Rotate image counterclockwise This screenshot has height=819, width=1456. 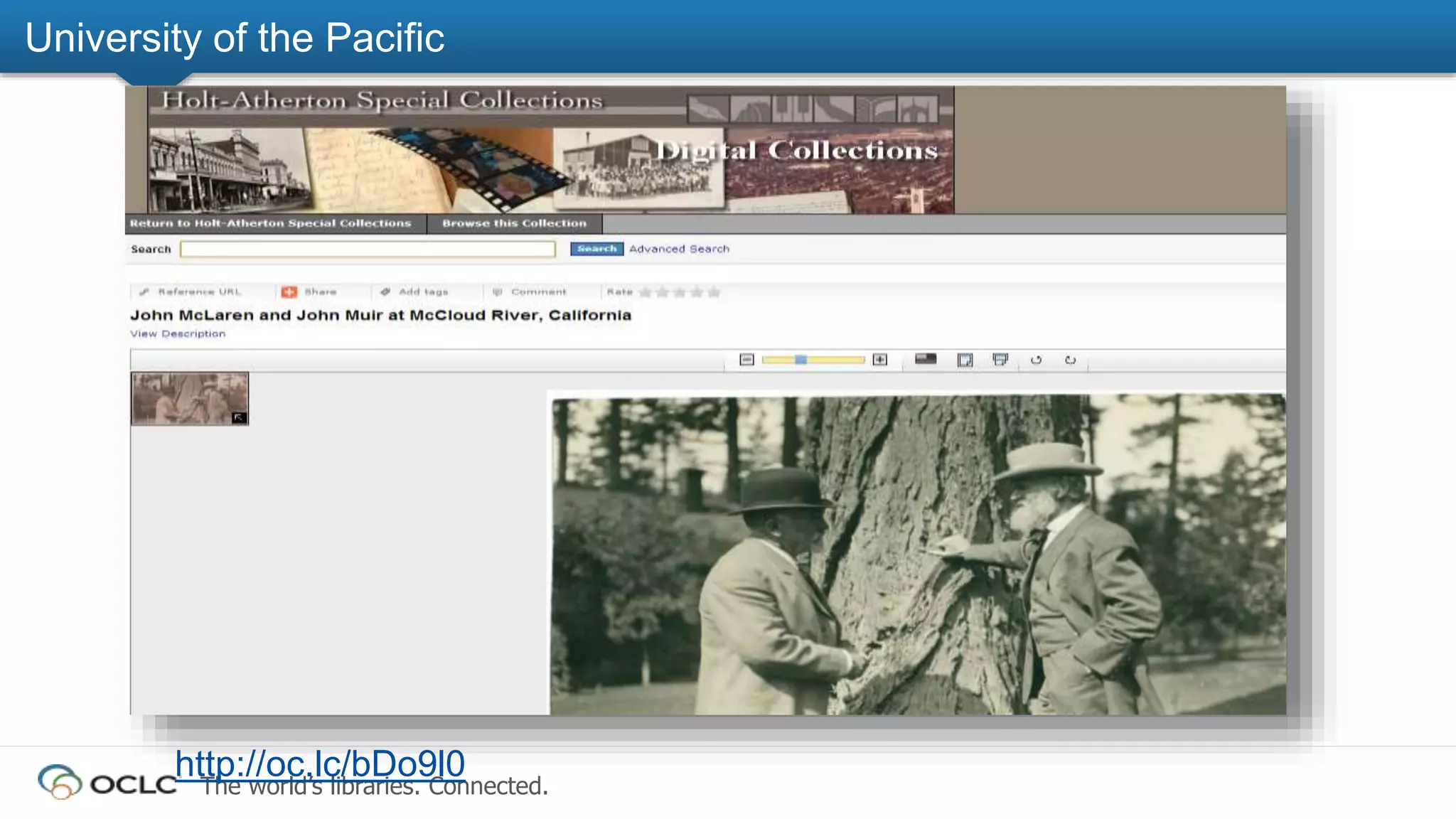tap(1036, 360)
